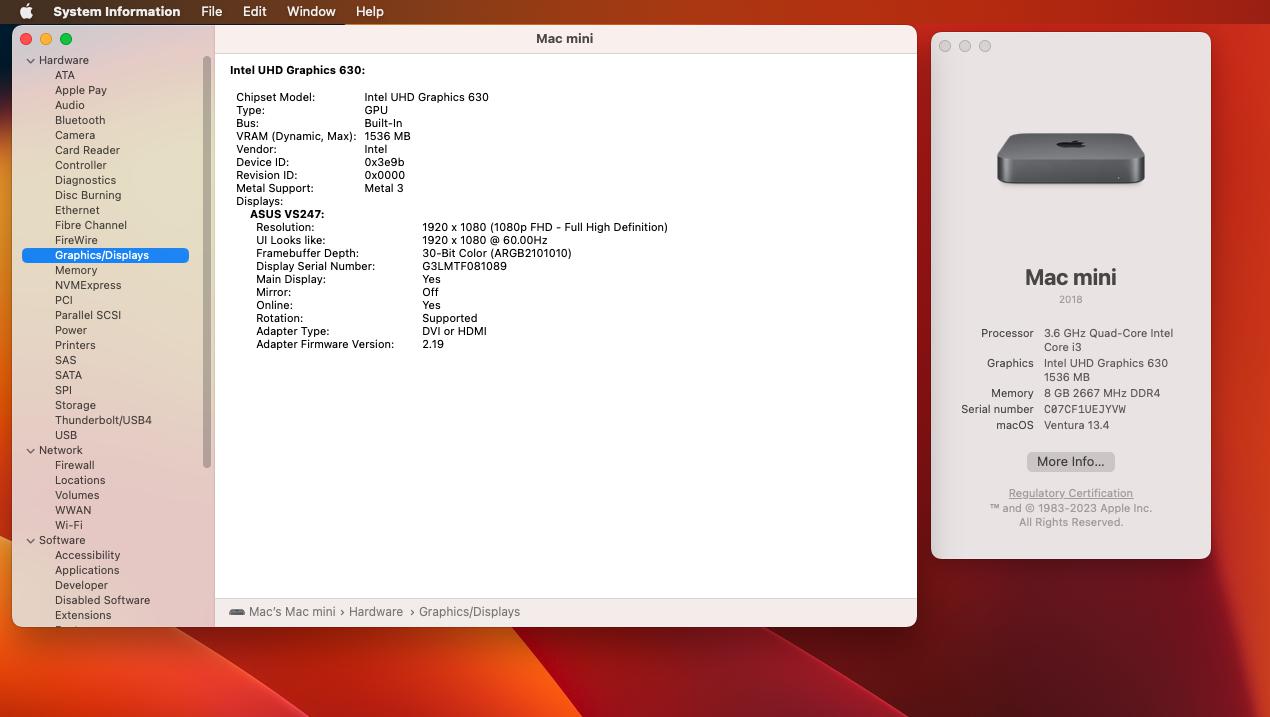The height and width of the screenshot is (717, 1270).
Task: Collapse the Software section chevron
Action: tap(31, 540)
